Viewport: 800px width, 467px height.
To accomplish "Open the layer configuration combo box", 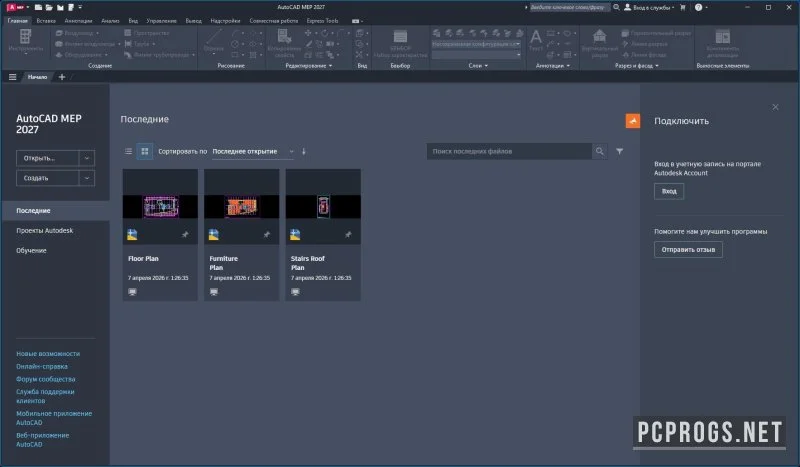I will click(x=476, y=44).
